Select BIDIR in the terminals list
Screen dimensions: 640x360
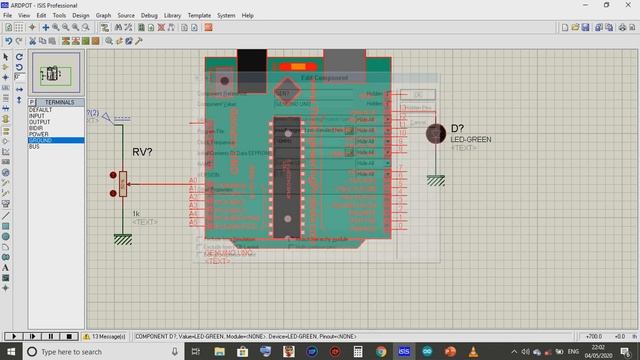pyautogui.click(x=56, y=128)
